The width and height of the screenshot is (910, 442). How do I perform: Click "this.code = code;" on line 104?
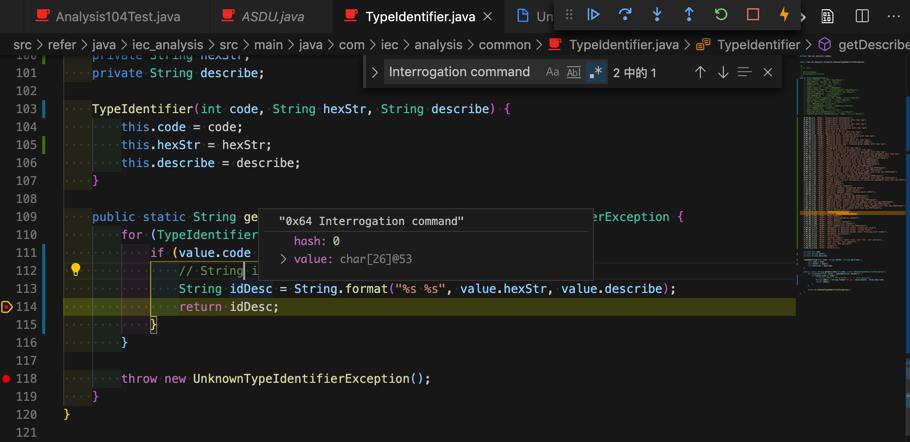(182, 127)
